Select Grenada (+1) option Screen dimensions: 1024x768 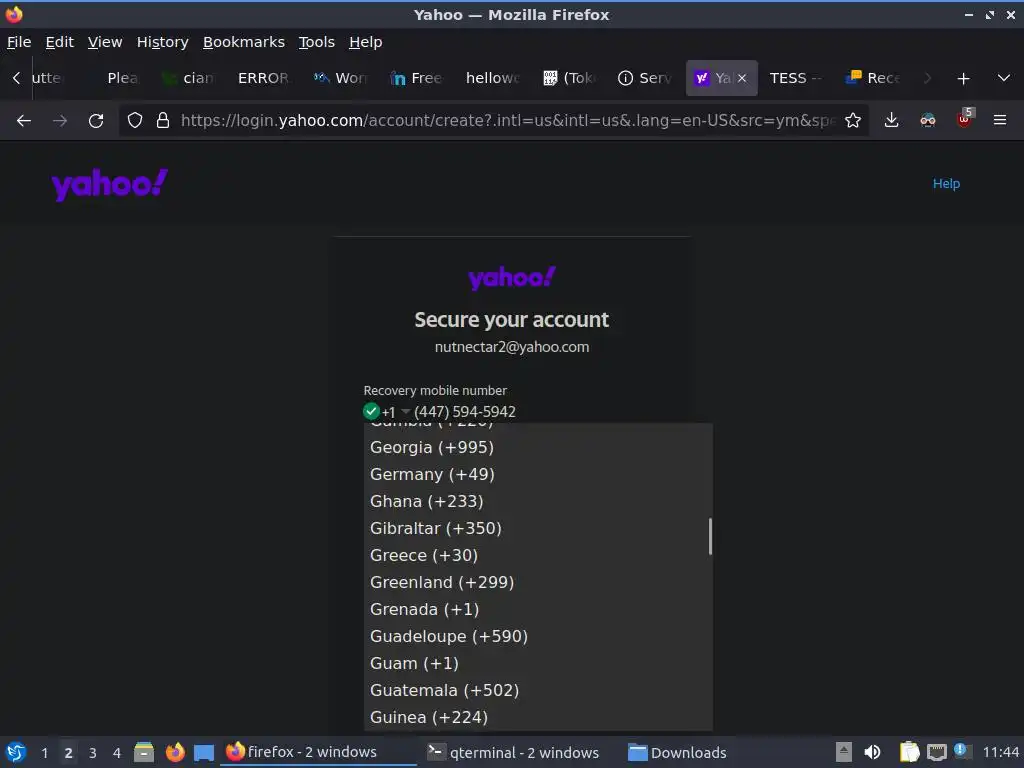pyautogui.click(x=538, y=609)
